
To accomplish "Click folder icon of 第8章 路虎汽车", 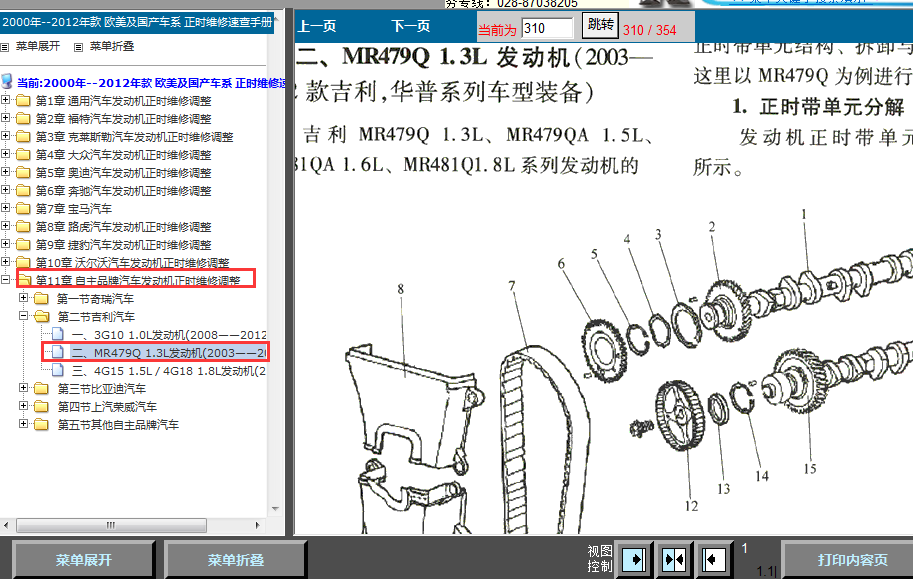I will click(x=23, y=227).
